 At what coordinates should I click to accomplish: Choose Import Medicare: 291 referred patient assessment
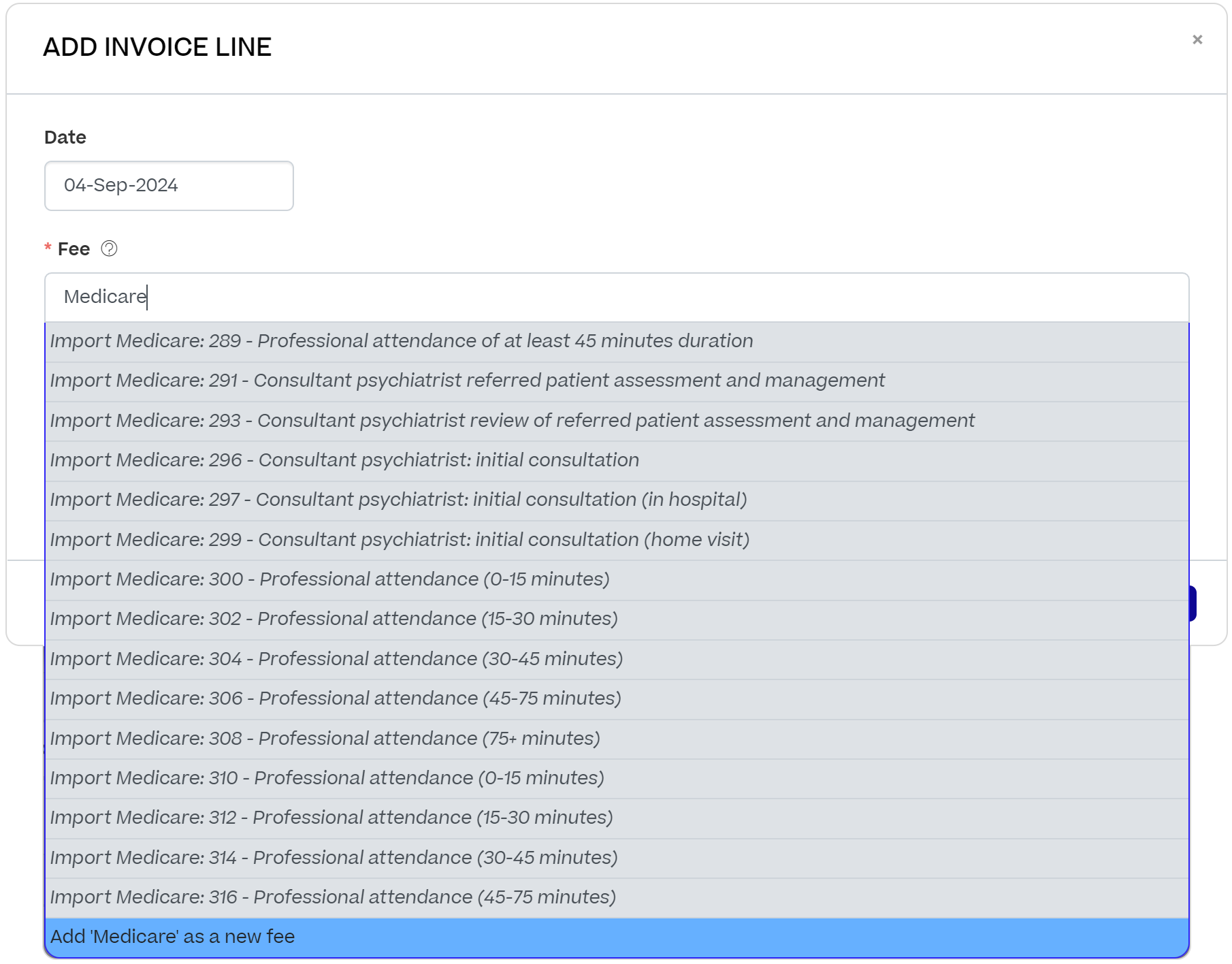[617, 381]
